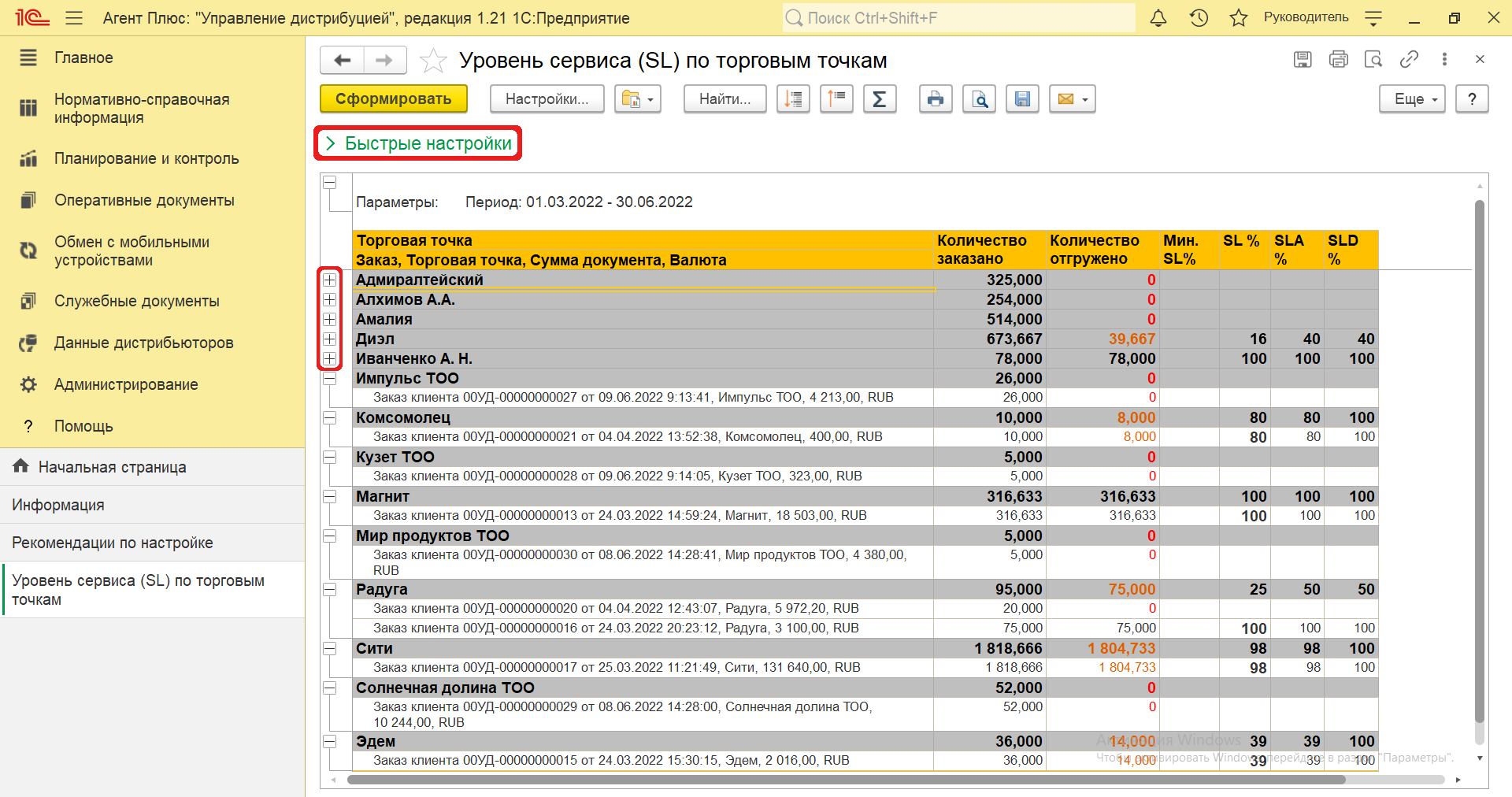Open favorites star in title bar
Viewport: 1512px width, 797px height.
(x=1239, y=17)
